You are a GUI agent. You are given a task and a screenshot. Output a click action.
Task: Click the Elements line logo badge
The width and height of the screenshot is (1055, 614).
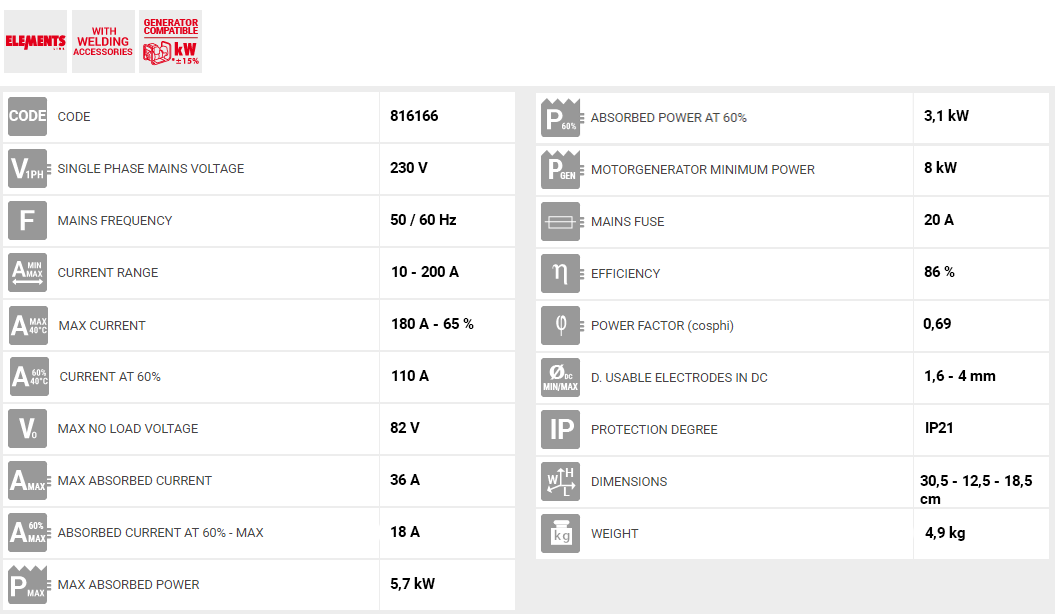point(35,42)
